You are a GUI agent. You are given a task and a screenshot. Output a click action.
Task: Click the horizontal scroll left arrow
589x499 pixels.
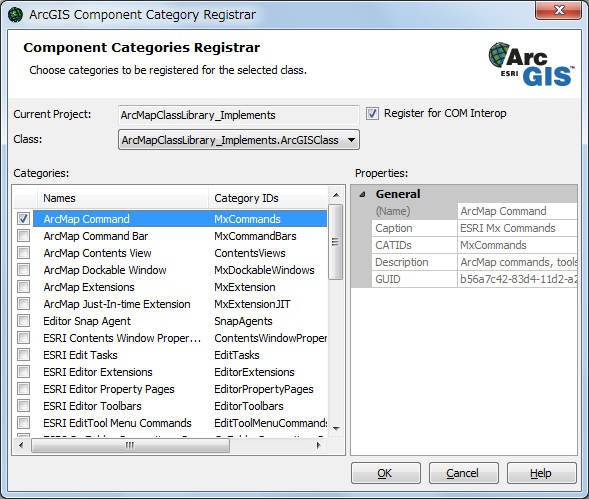[21, 446]
